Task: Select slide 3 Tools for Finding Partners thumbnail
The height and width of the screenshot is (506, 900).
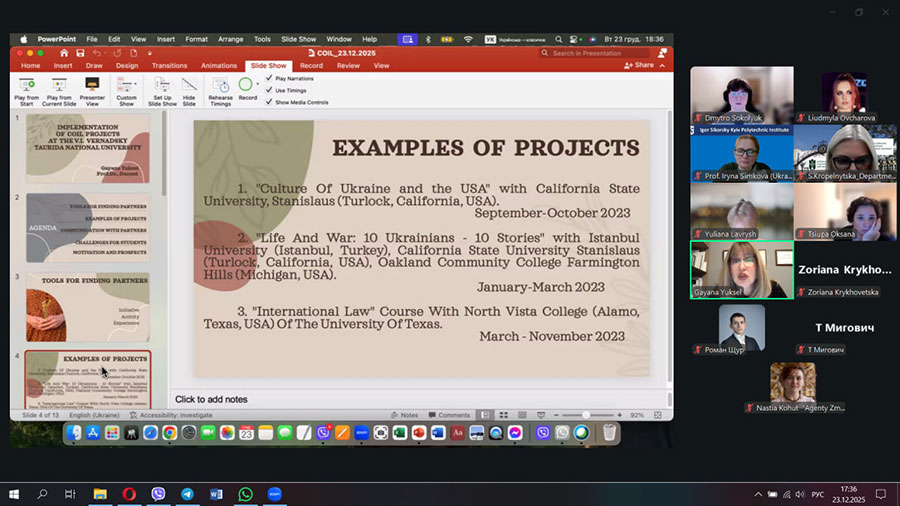Action: tap(87, 307)
